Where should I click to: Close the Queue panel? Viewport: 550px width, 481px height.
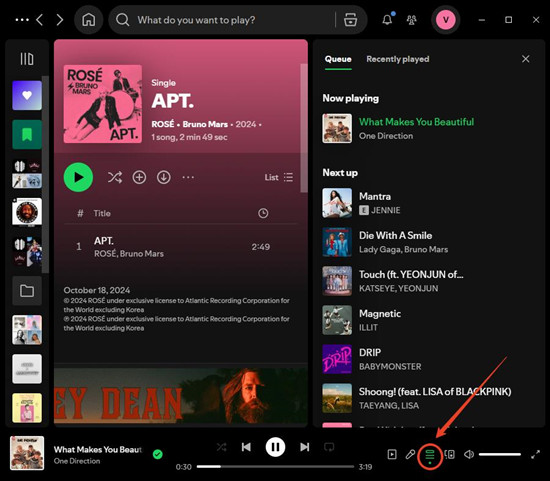pos(525,59)
